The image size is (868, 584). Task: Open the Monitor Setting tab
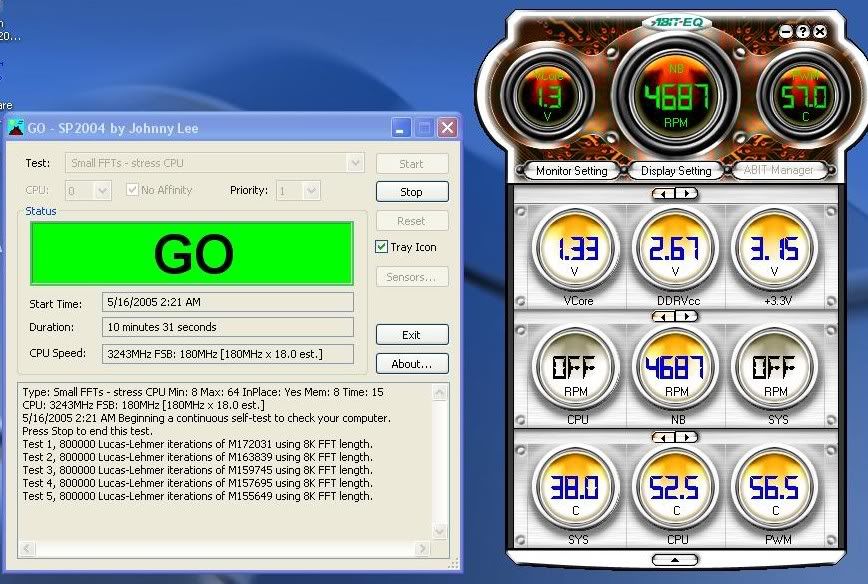(571, 170)
